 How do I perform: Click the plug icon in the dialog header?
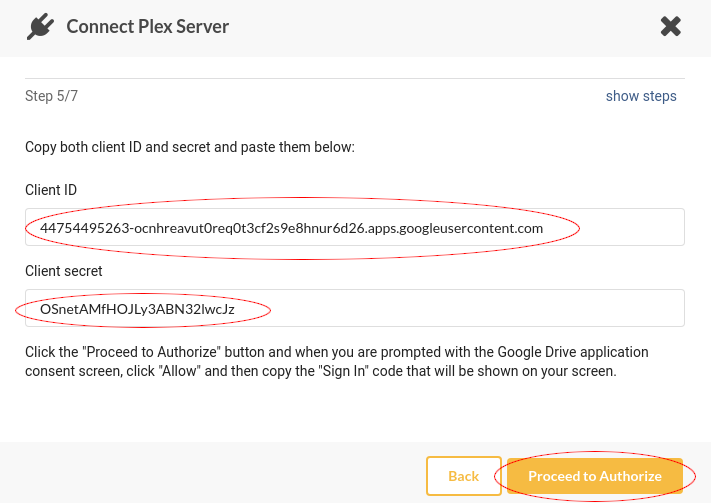click(40, 26)
